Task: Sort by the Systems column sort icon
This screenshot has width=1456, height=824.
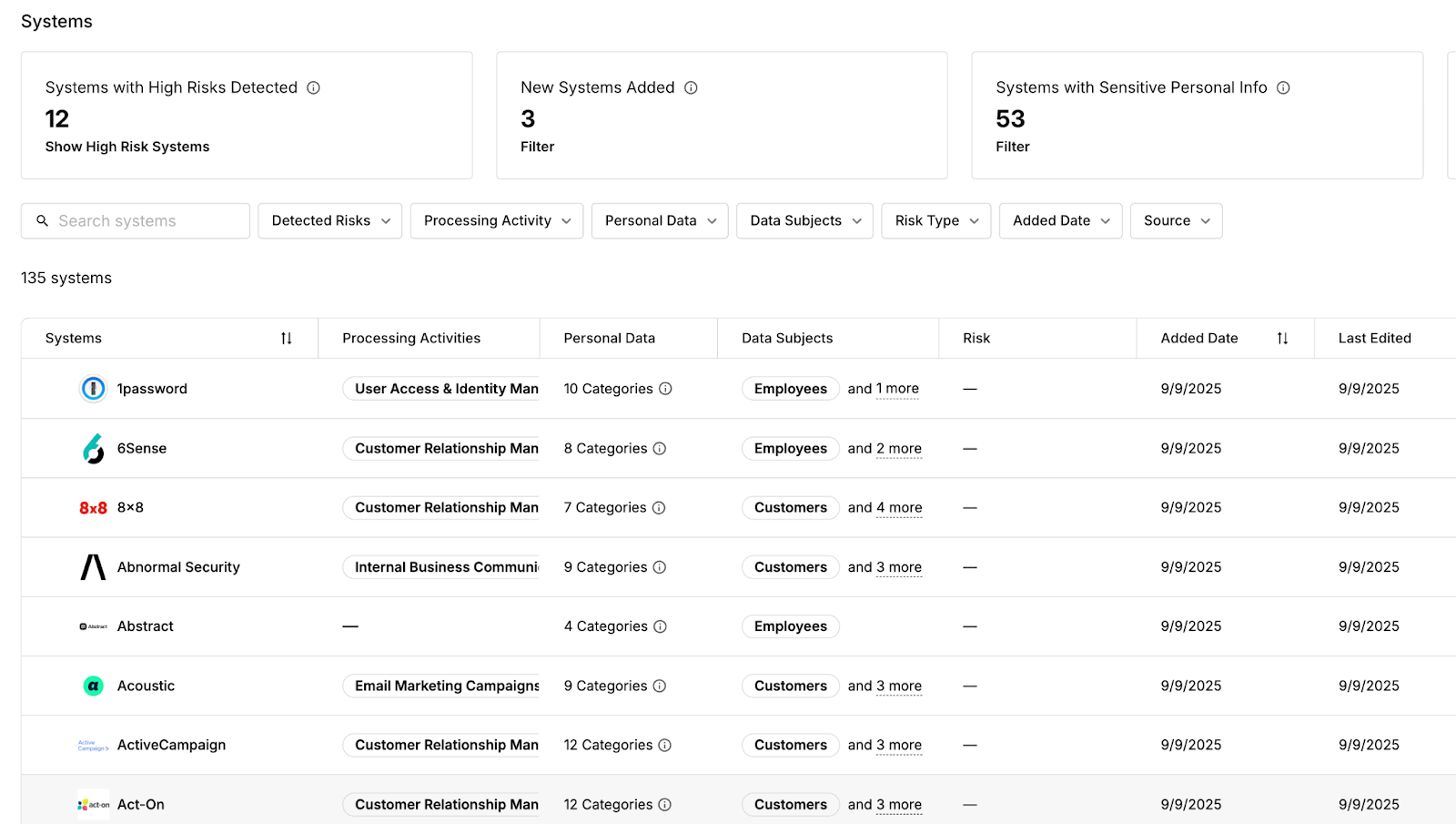Action: point(287,338)
